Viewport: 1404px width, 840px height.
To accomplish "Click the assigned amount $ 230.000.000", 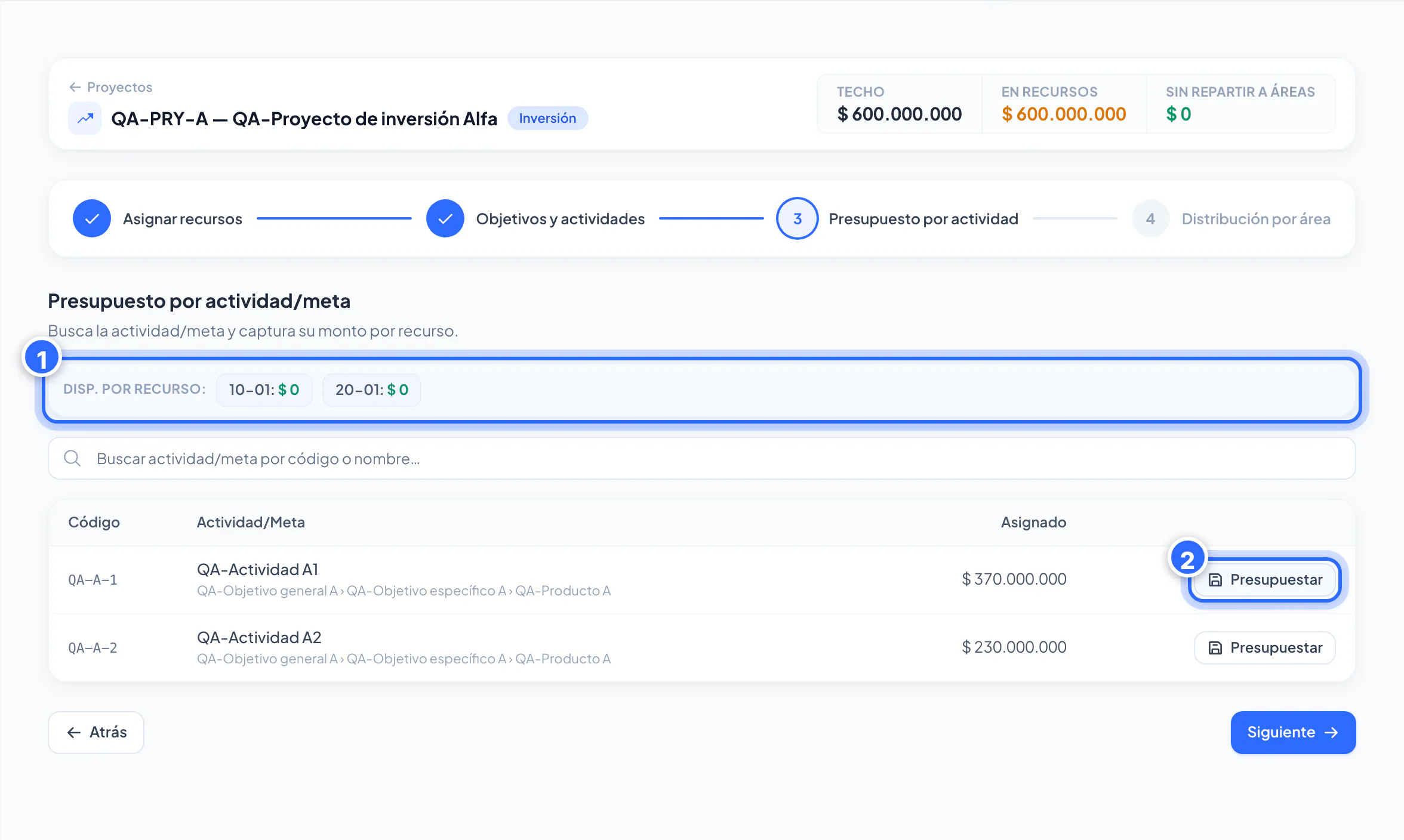I will (1014, 647).
